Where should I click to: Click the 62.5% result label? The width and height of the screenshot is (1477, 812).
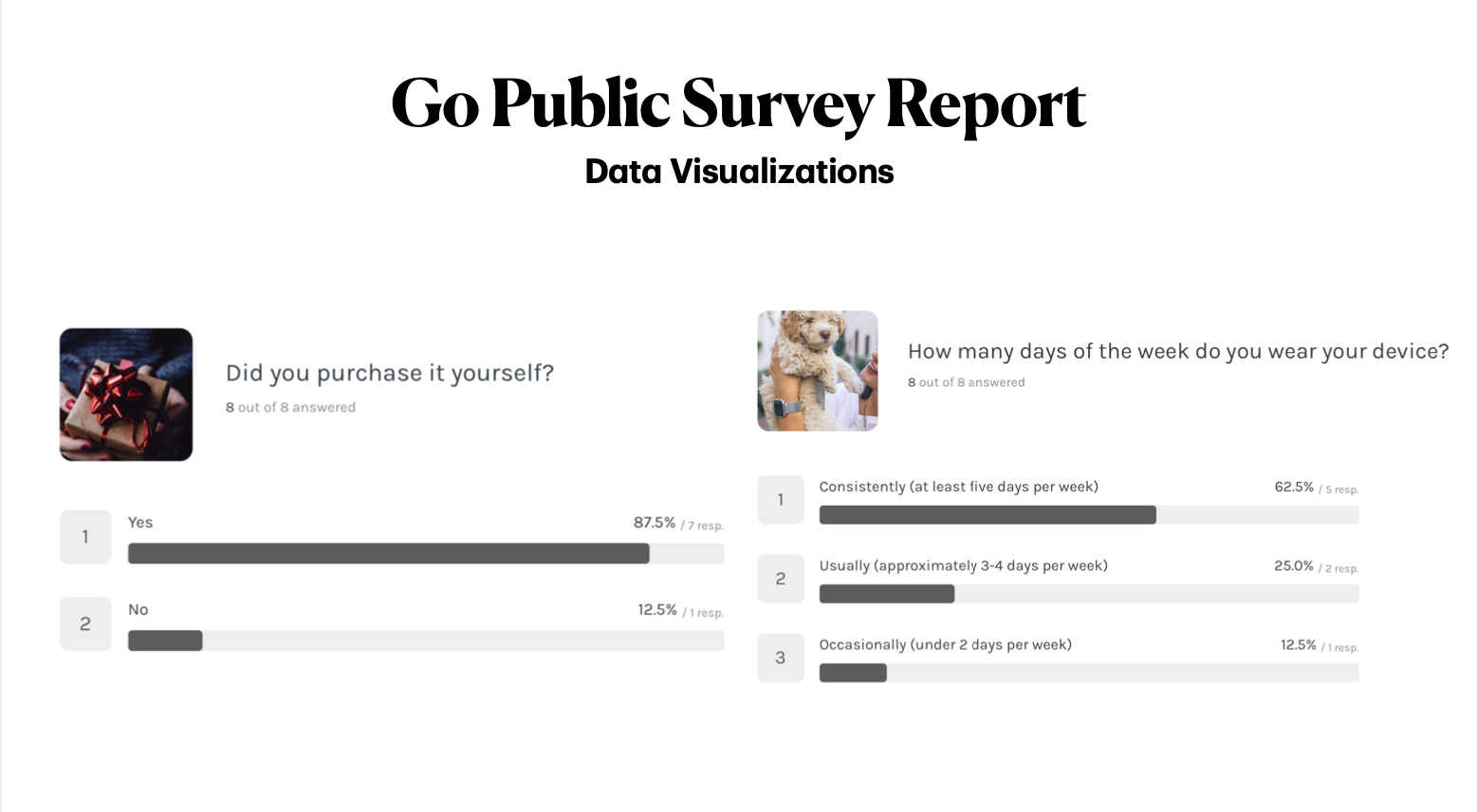1294,487
